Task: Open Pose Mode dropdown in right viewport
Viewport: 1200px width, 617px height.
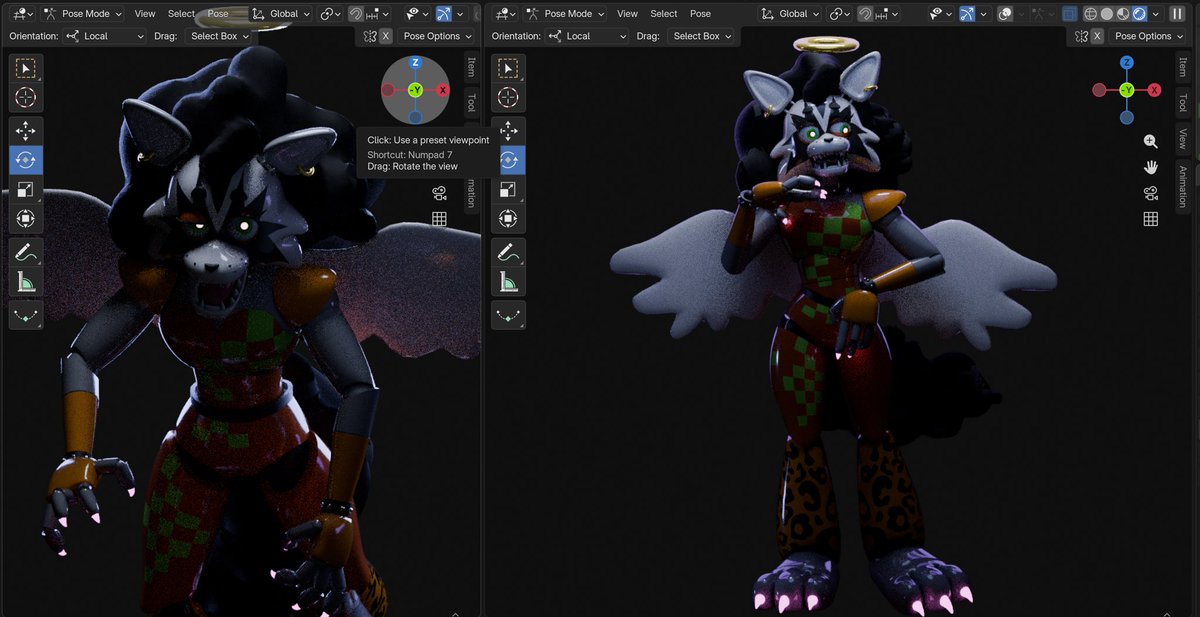Action: tap(566, 14)
